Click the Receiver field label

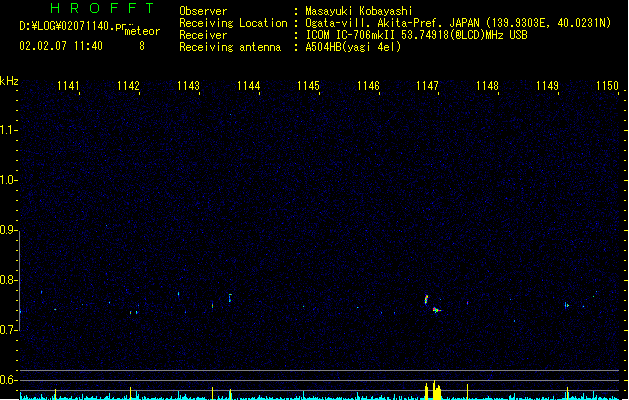pyautogui.click(x=203, y=35)
